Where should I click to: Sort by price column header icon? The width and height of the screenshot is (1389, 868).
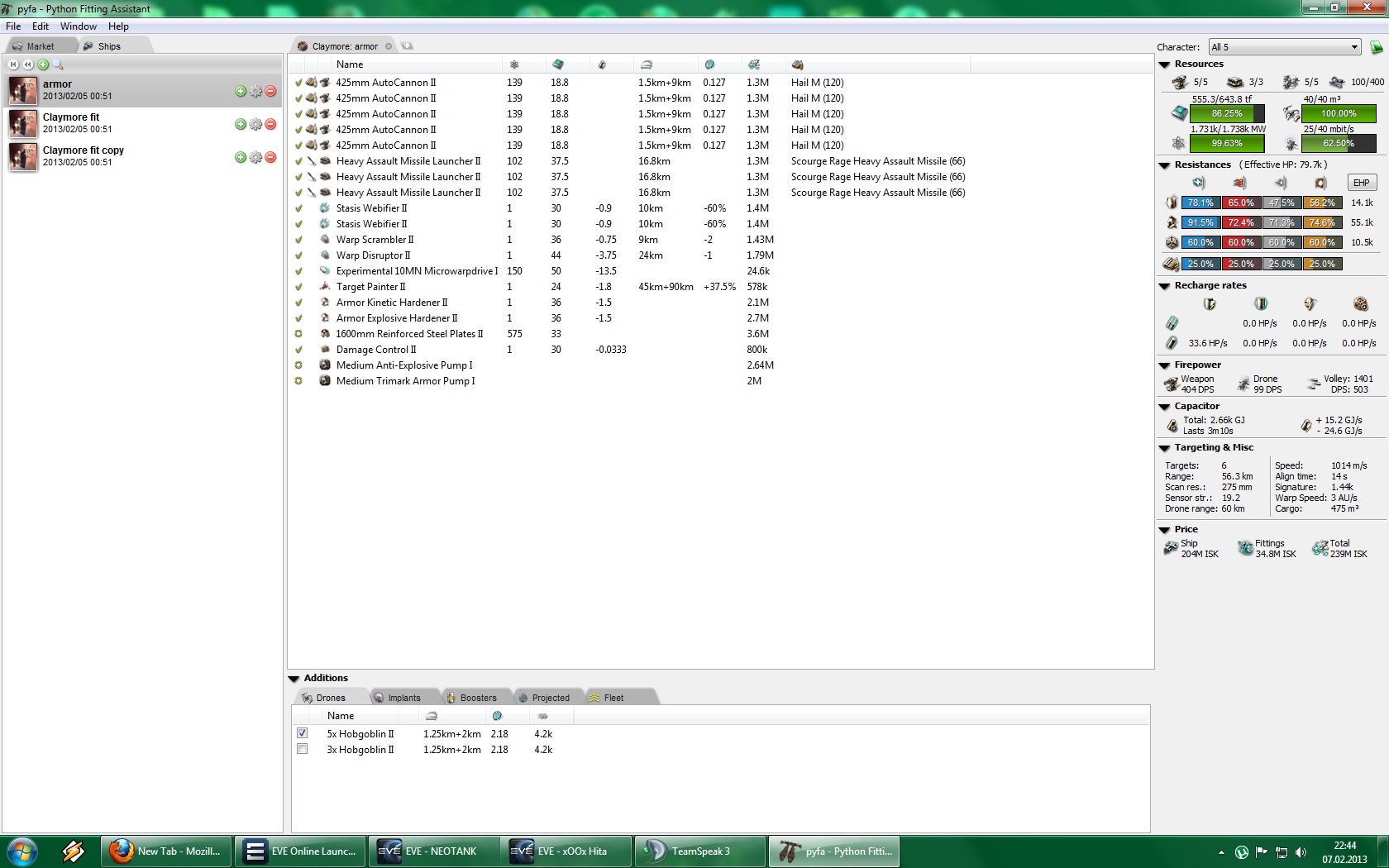(x=753, y=64)
